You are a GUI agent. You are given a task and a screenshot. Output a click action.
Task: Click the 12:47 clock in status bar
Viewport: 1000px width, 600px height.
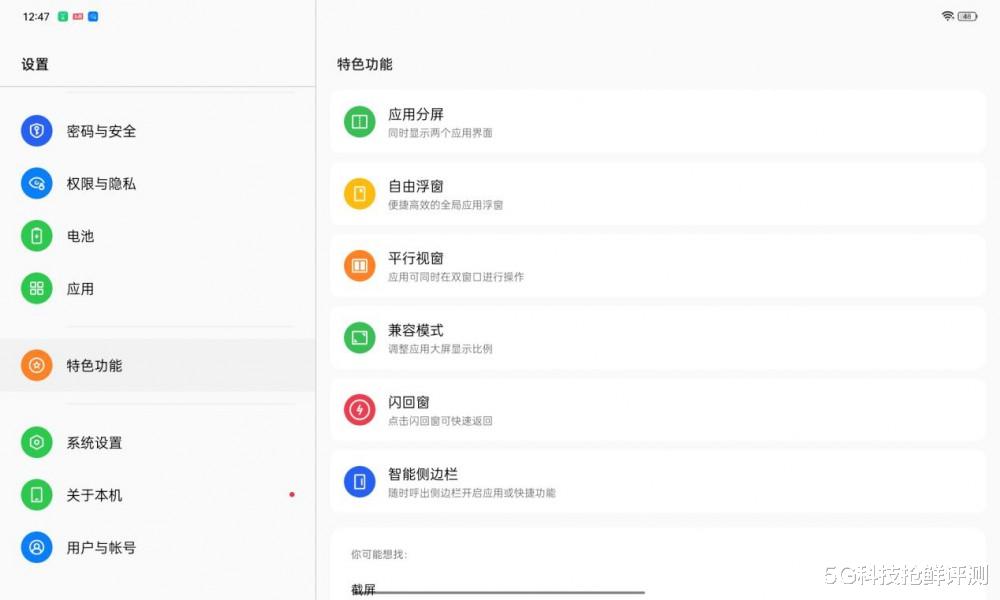pos(37,16)
